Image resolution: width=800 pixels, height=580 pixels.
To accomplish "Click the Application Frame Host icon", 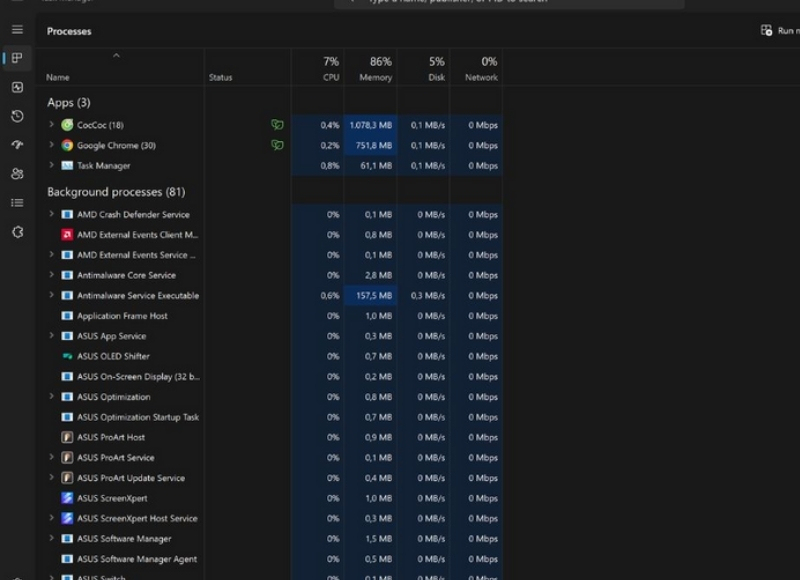I will pos(67,316).
